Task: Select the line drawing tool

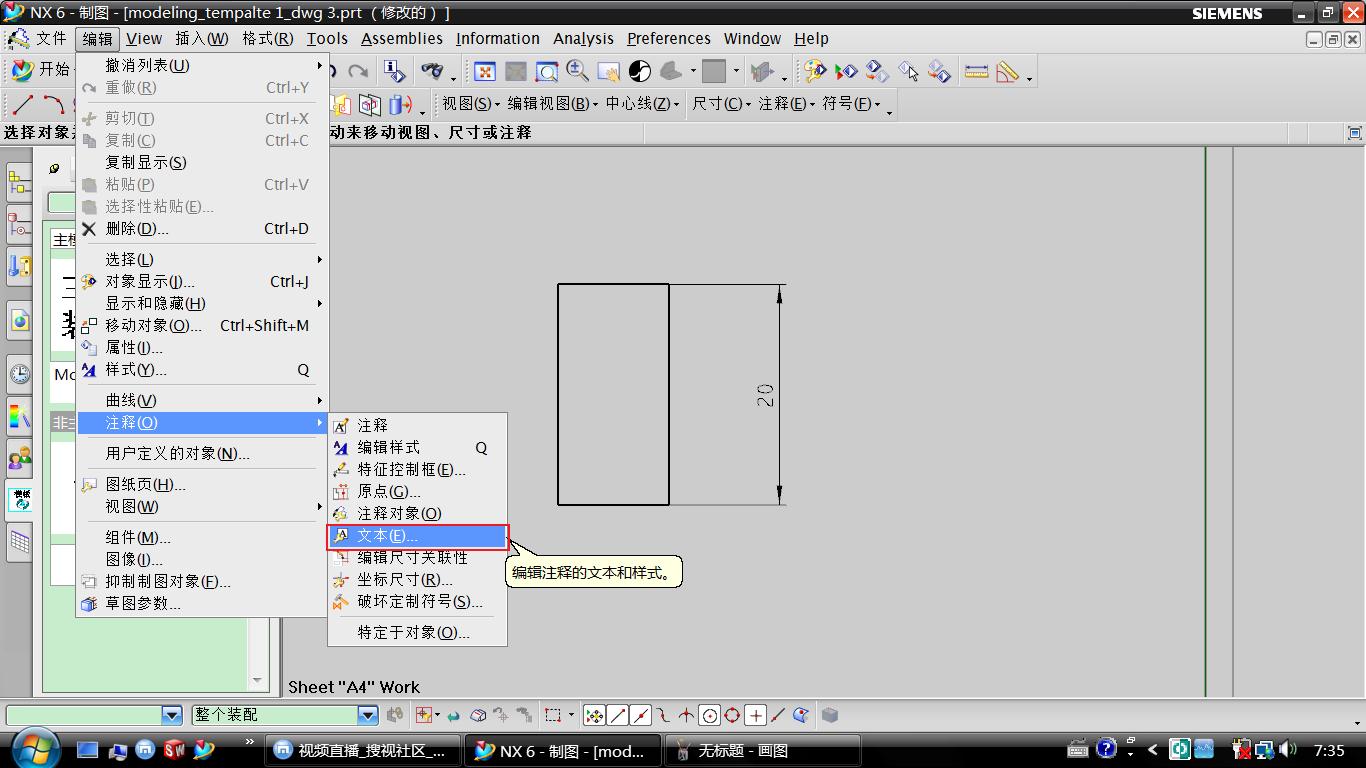Action: pyautogui.click(x=22, y=104)
